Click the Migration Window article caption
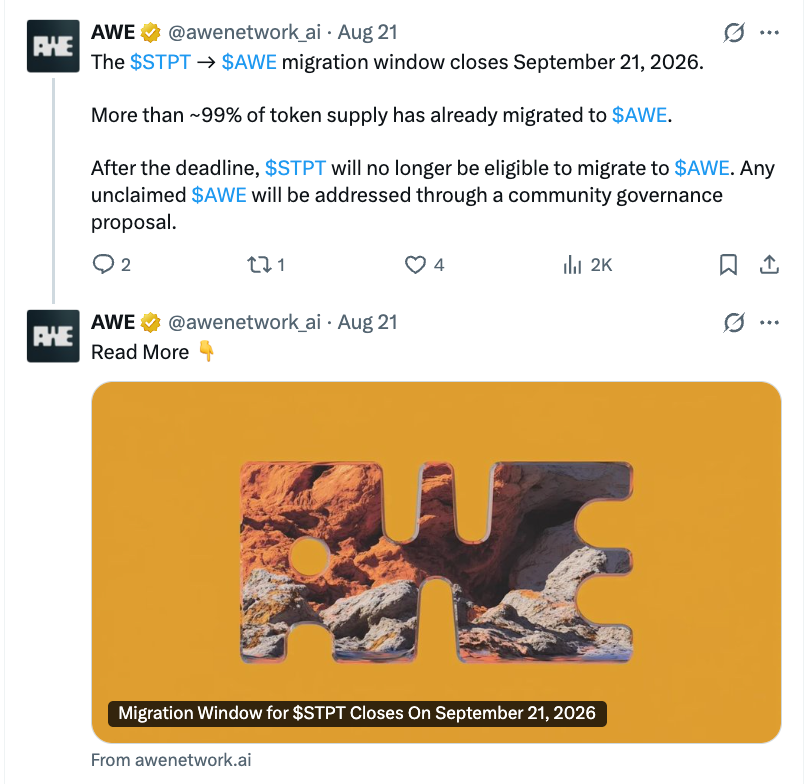Image resolution: width=806 pixels, height=784 pixels. (x=357, y=714)
